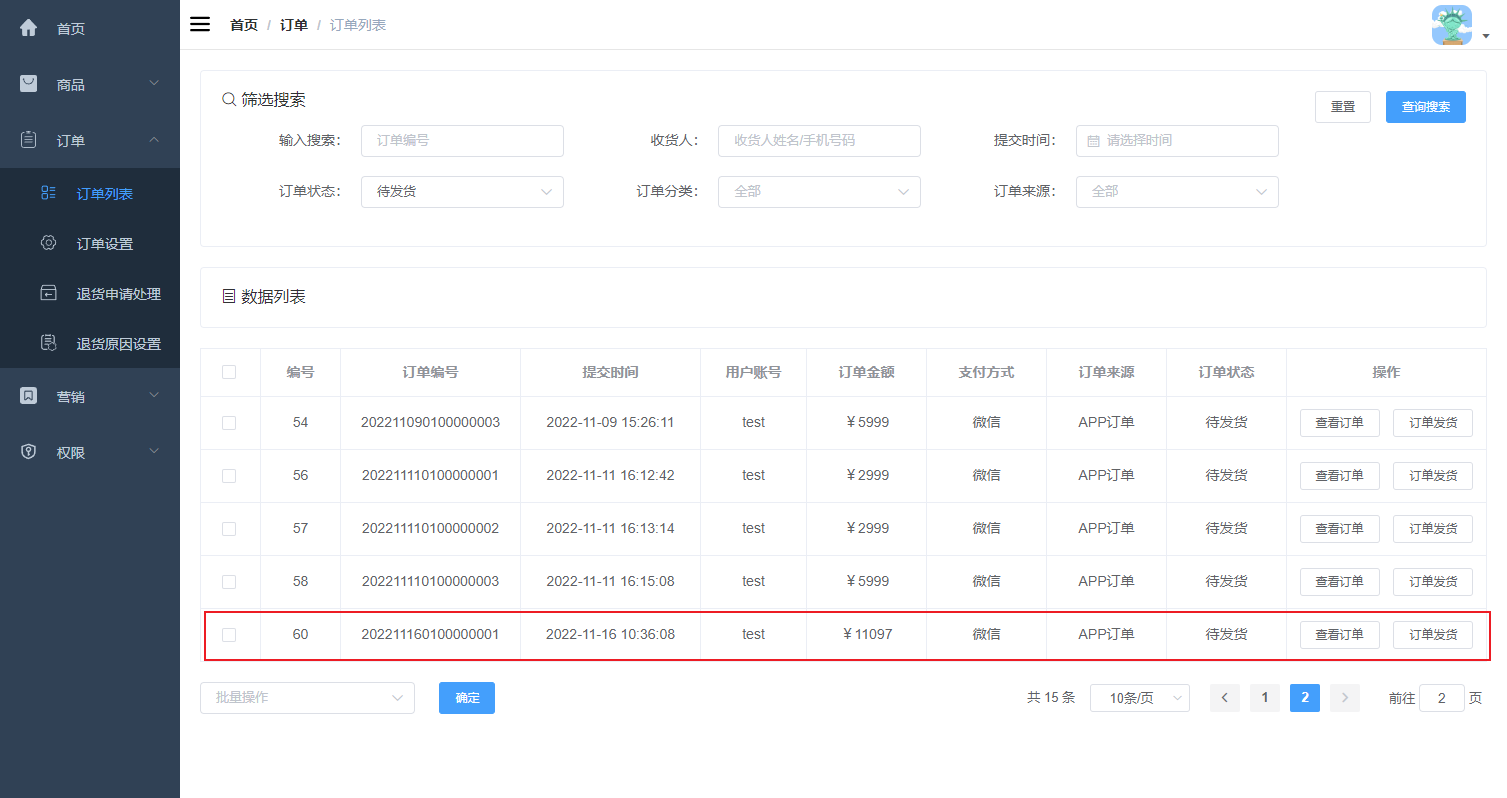
Task: Check the box for order 54
Action: click(229, 423)
